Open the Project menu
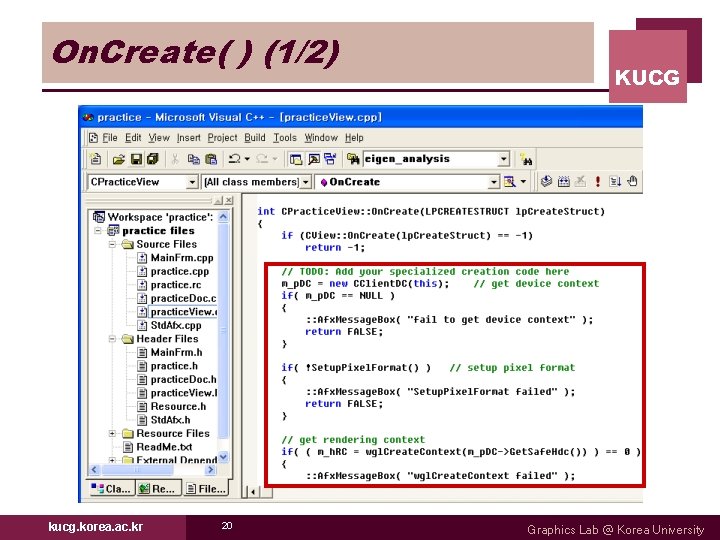 coord(222,138)
